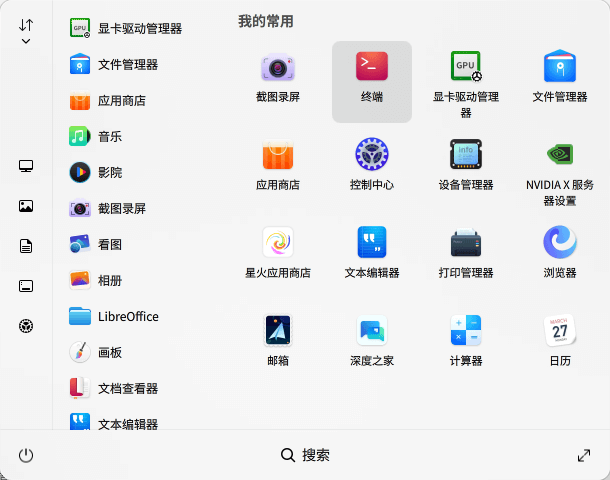Open 浏览器 app

[x=560, y=253]
